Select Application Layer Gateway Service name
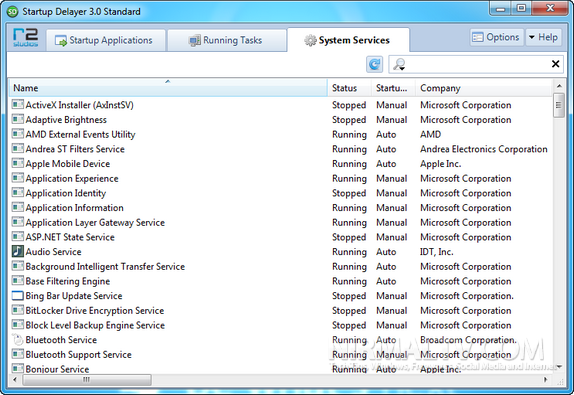This screenshot has width=574, height=395. point(95,223)
